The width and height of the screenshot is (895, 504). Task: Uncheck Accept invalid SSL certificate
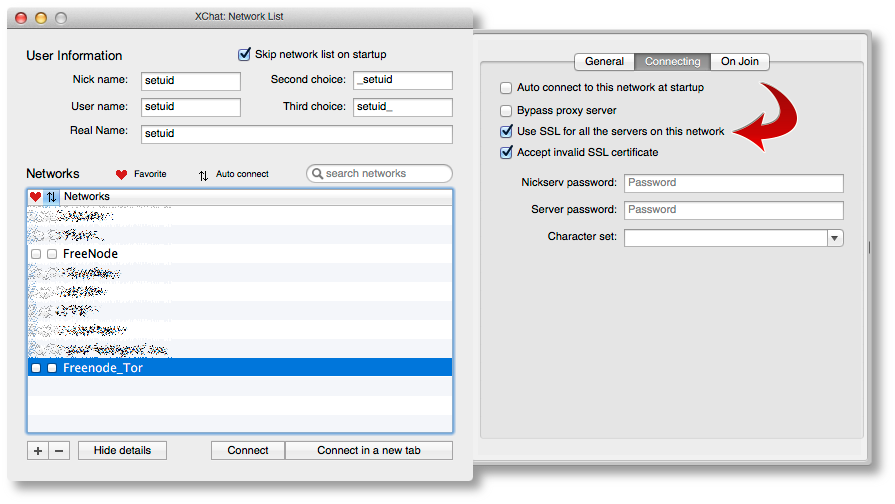[506, 152]
